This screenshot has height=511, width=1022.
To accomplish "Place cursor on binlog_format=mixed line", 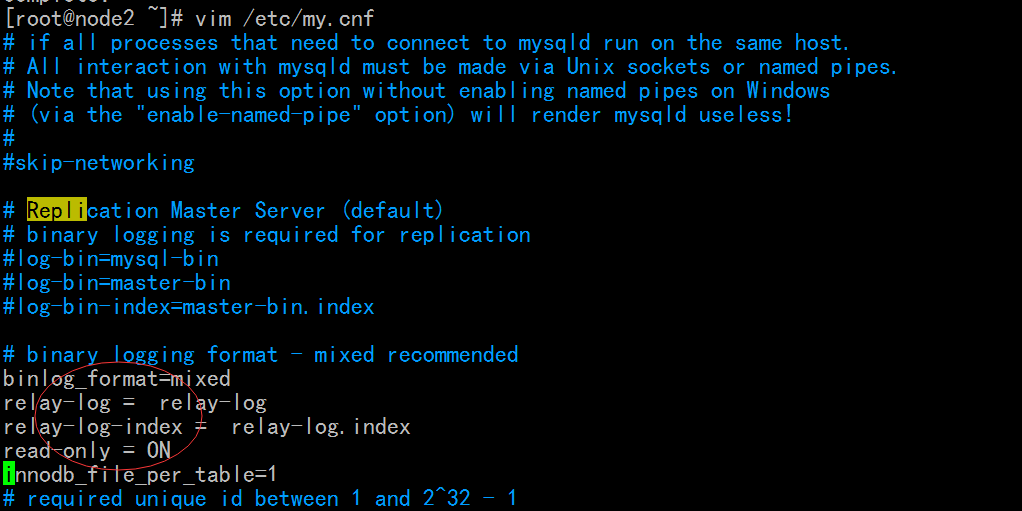I will click(117, 379).
